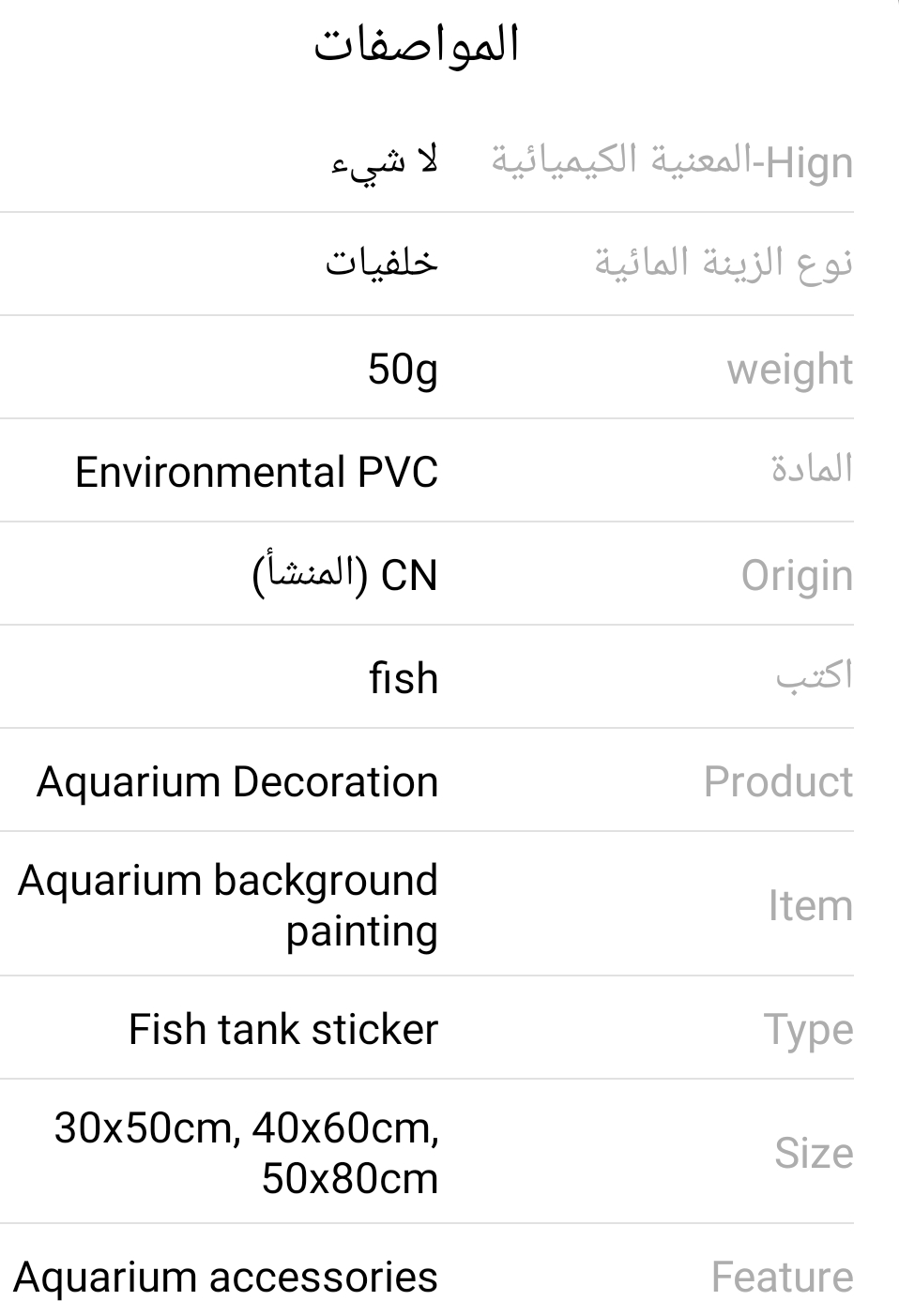The width and height of the screenshot is (899, 1316).
Task: Click the Environmental PVC value
Action: (x=256, y=472)
